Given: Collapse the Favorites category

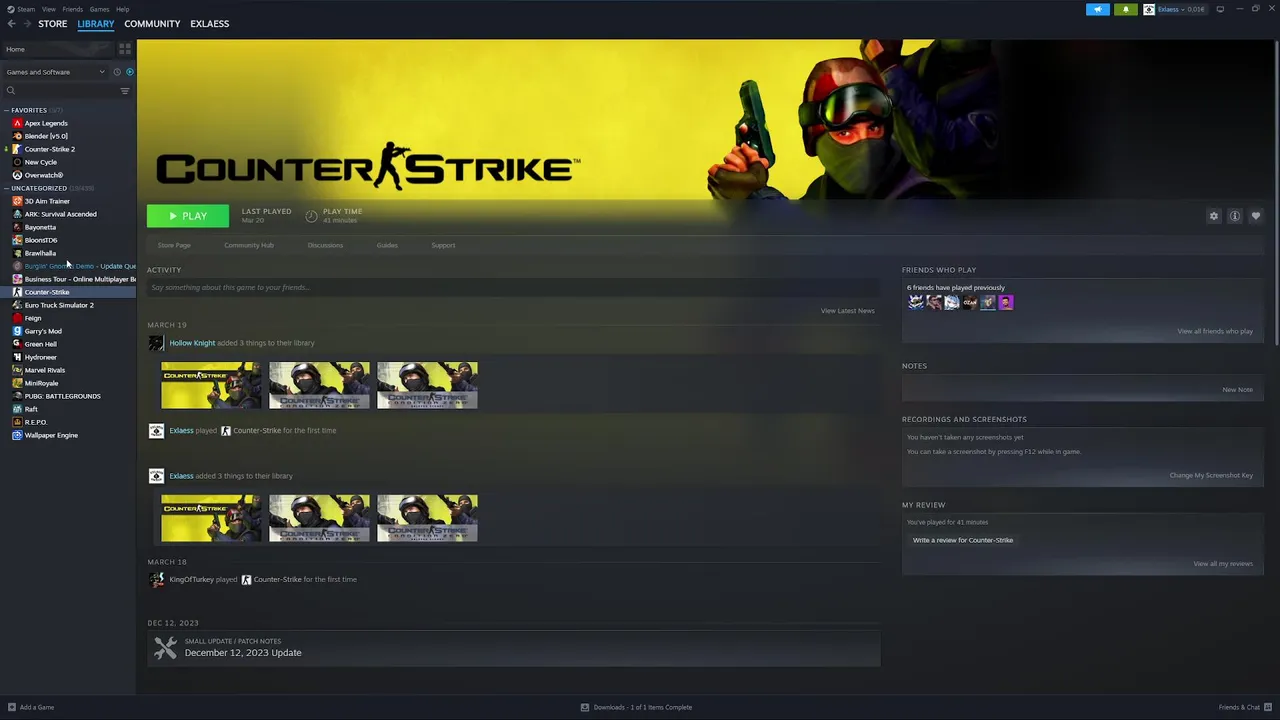Looking at the screenshot, I should 6,110.
